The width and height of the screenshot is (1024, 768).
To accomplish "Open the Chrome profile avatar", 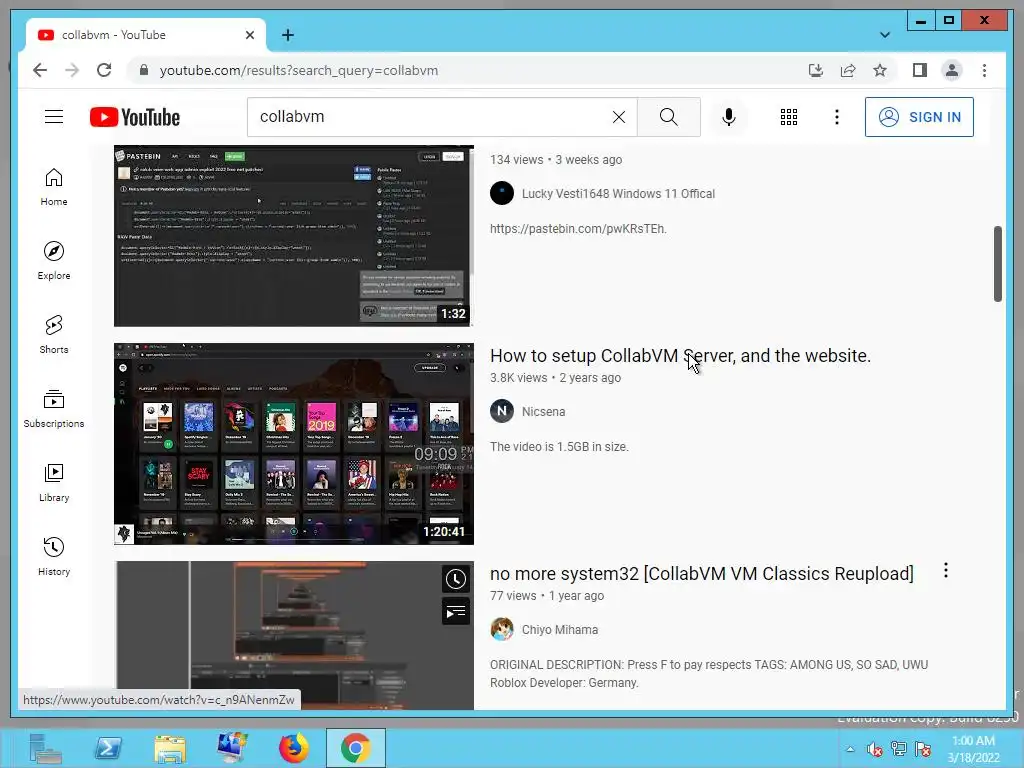I will 952,71.
